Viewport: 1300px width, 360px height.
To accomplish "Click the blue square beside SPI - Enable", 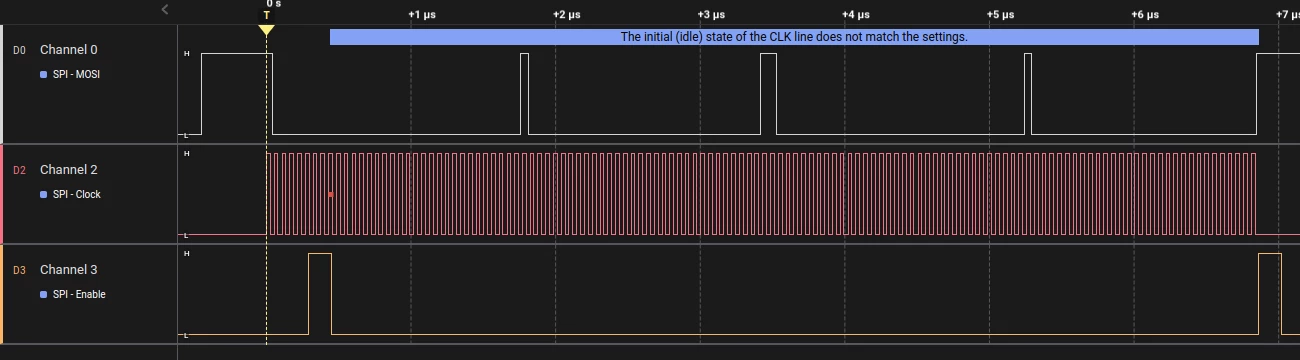I will [x=44, y=294].
